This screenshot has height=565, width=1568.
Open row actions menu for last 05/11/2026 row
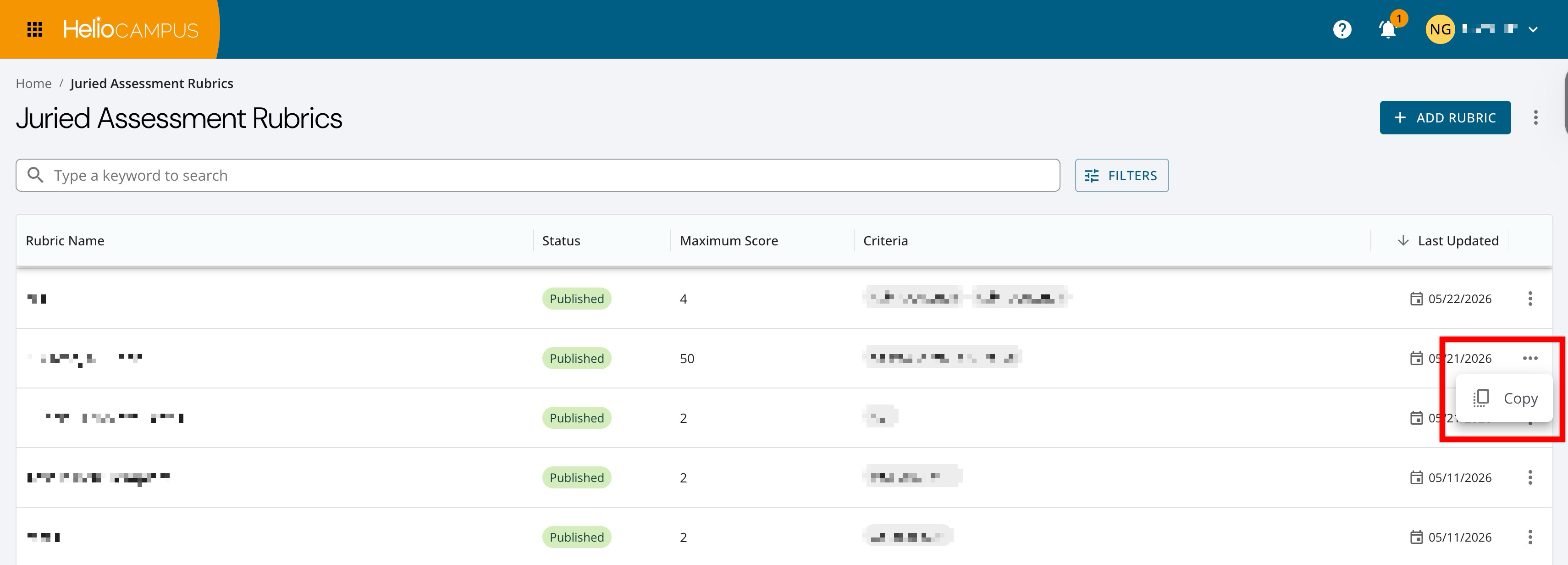point(1530,537)
